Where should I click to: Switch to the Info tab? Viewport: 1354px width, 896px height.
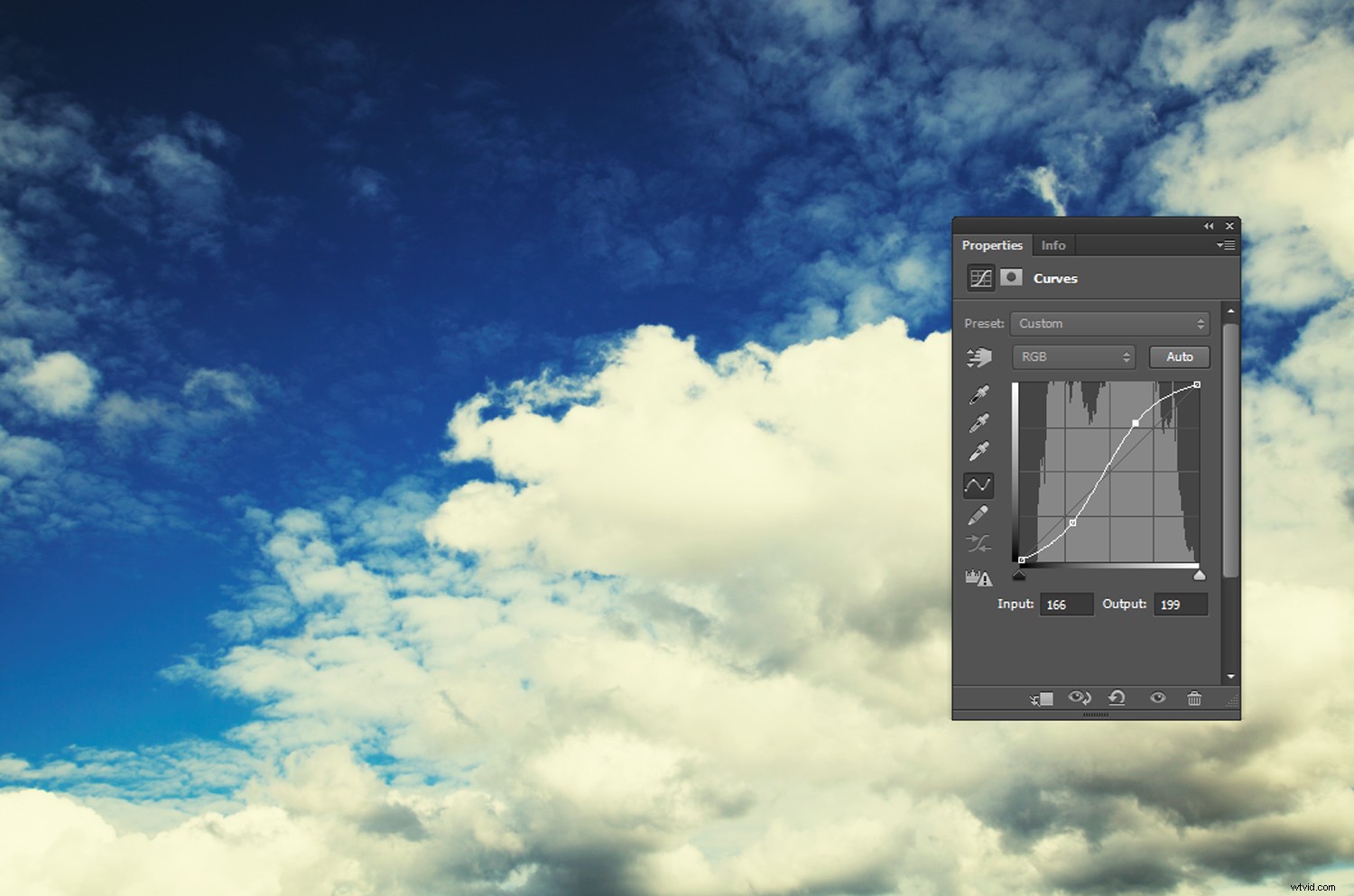point(1053,245)
